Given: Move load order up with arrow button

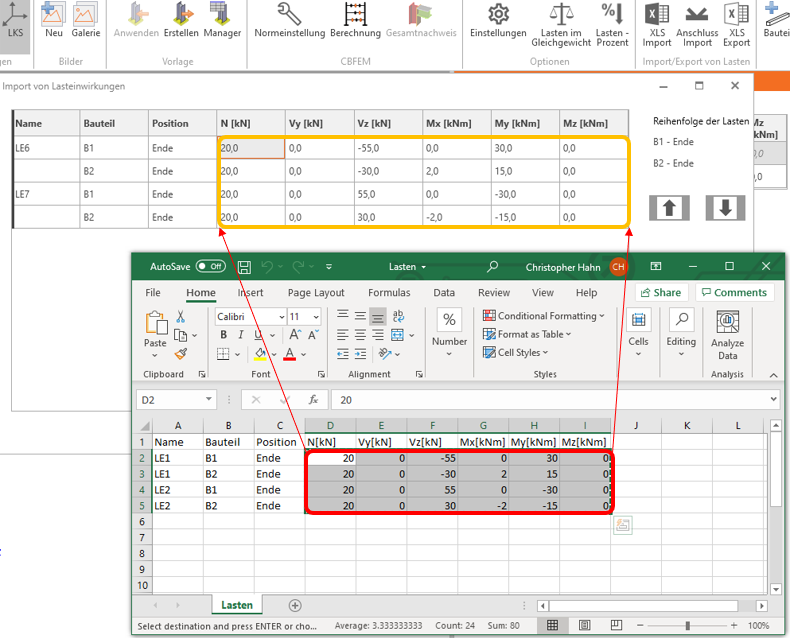Looking at the screenshot, I should coord(669,208).
